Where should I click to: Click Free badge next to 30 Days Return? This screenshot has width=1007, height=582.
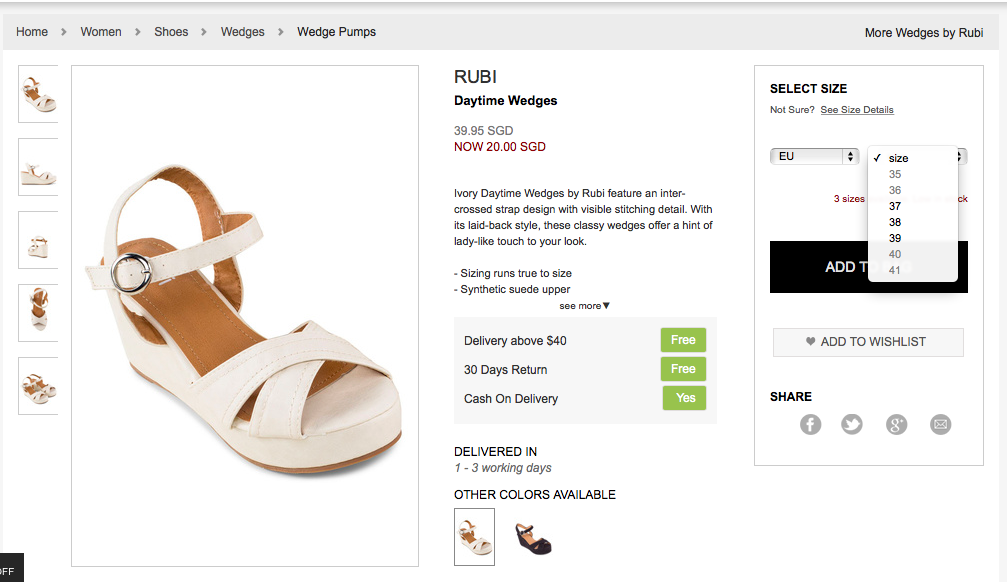[x=683, y=369]
